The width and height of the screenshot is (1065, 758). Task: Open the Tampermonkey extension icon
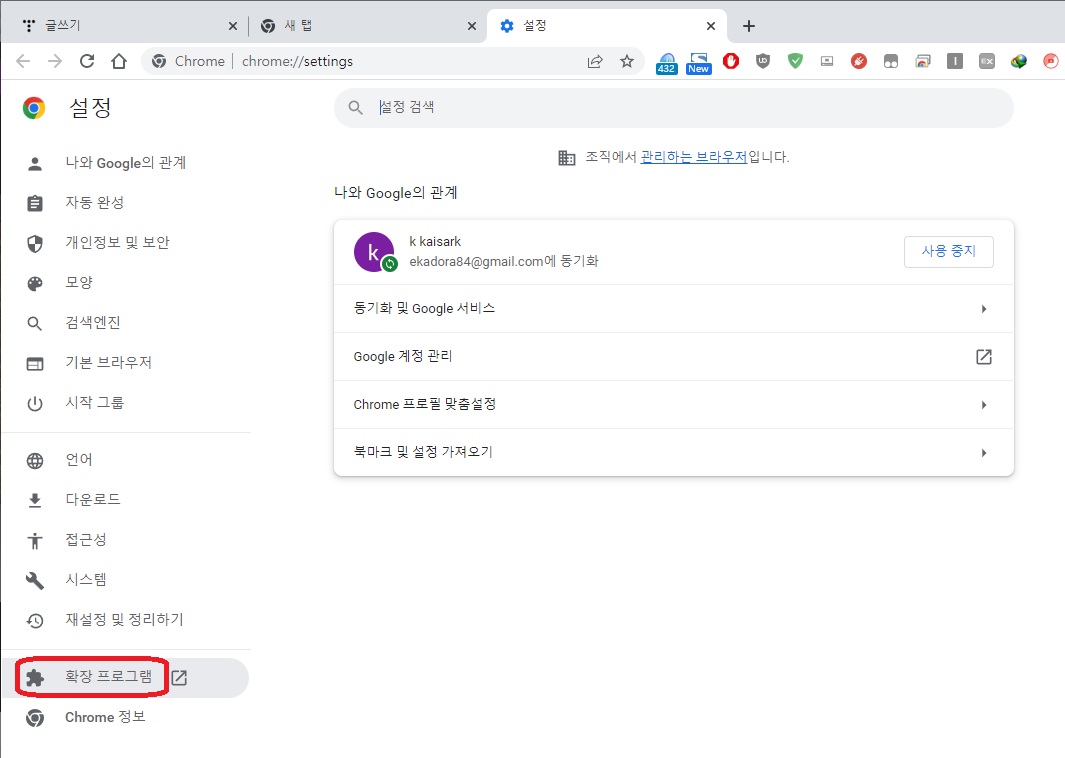point(890,61)
